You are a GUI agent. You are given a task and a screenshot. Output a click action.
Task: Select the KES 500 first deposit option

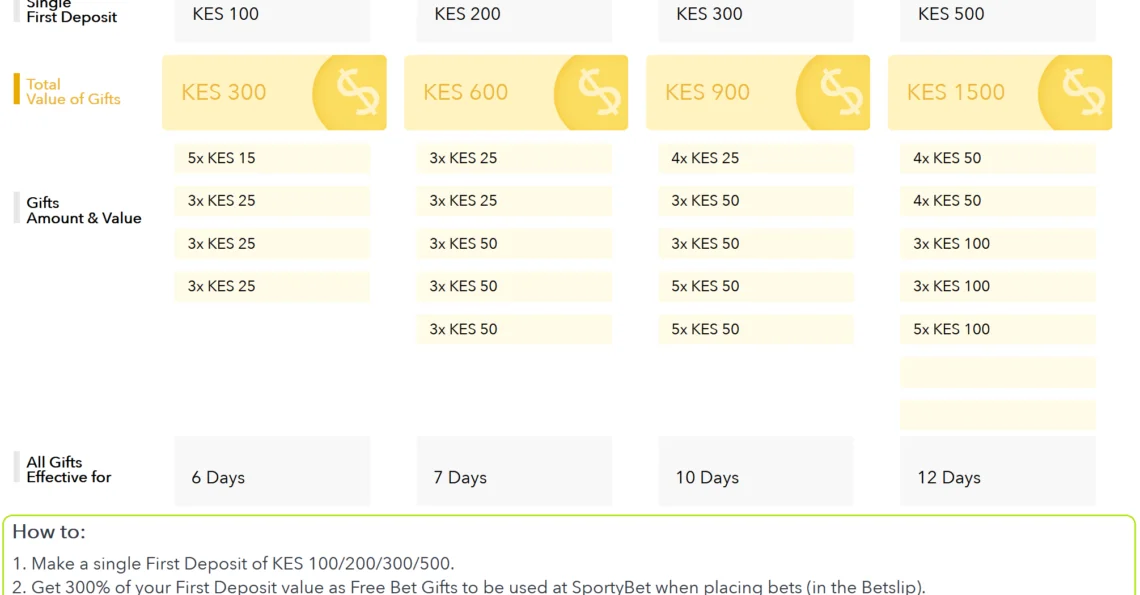(x=998, y=17)
